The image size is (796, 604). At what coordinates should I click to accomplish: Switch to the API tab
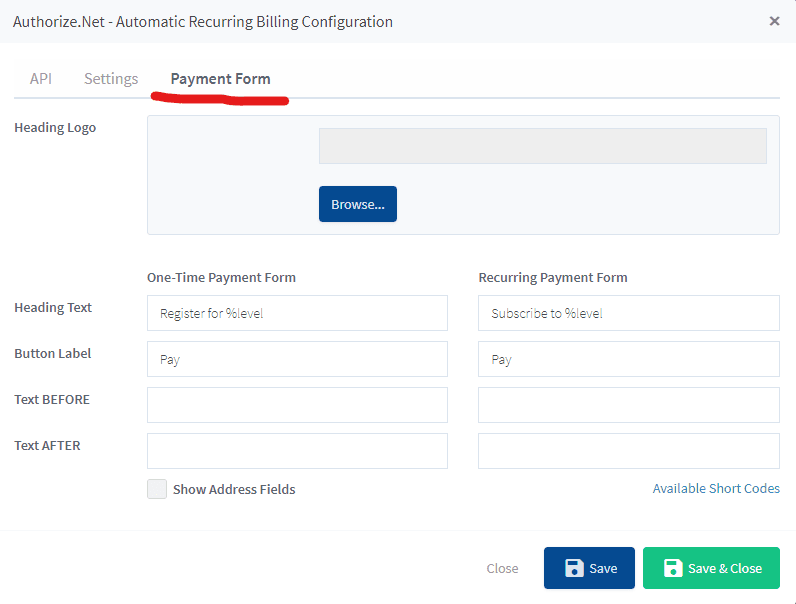[x=41, y=79]
